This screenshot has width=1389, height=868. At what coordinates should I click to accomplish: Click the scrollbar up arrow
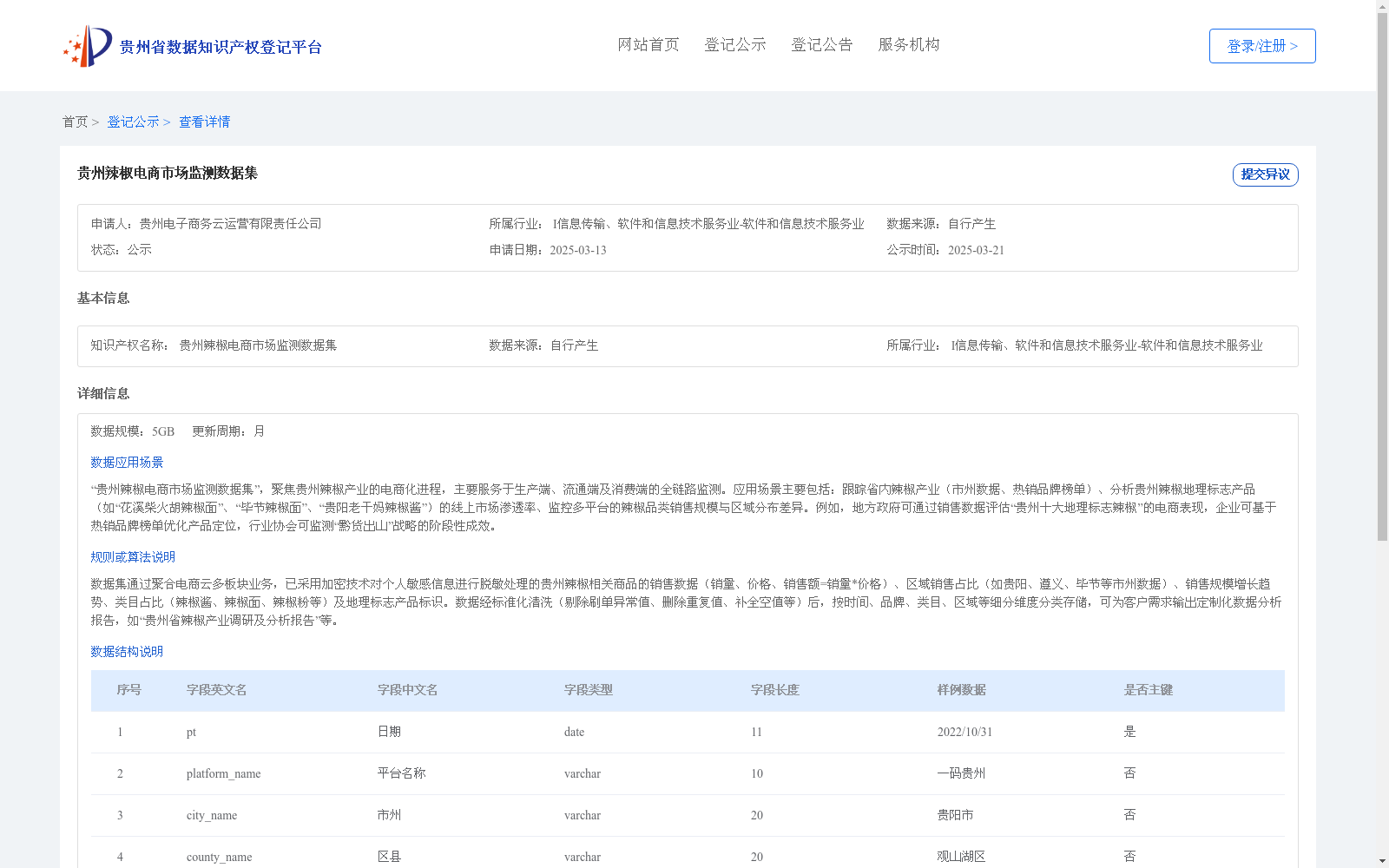click(1382, 7)
